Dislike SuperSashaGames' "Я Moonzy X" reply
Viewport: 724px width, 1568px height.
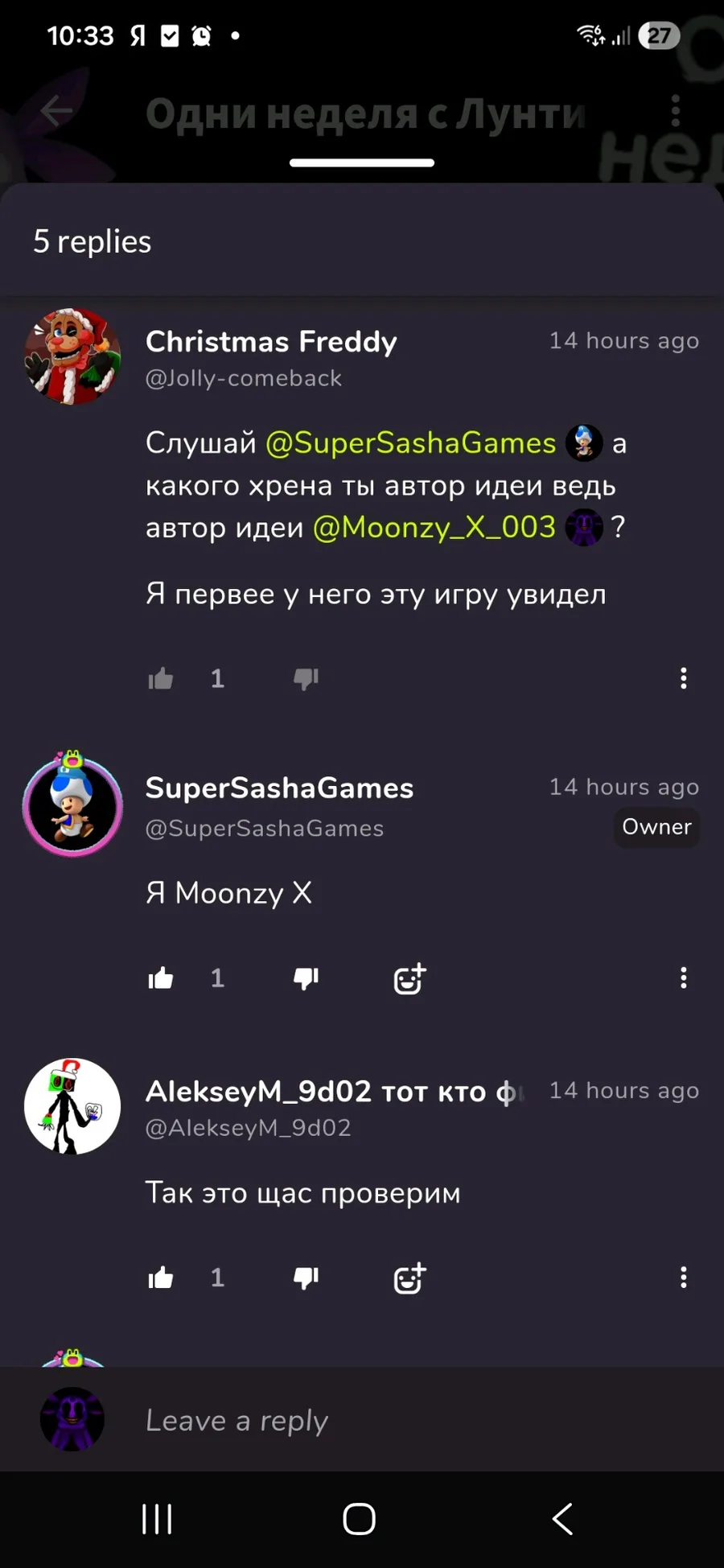[x=306, y=979]
